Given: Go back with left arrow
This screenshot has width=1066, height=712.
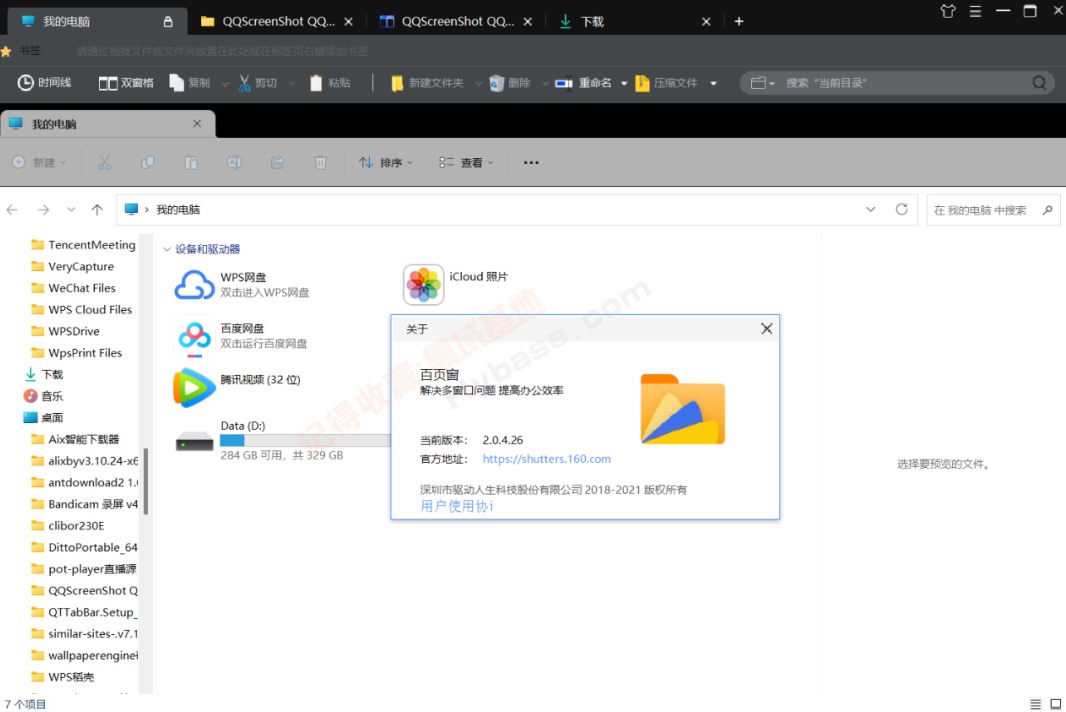Looking at the screenshot, I should 12,209.
